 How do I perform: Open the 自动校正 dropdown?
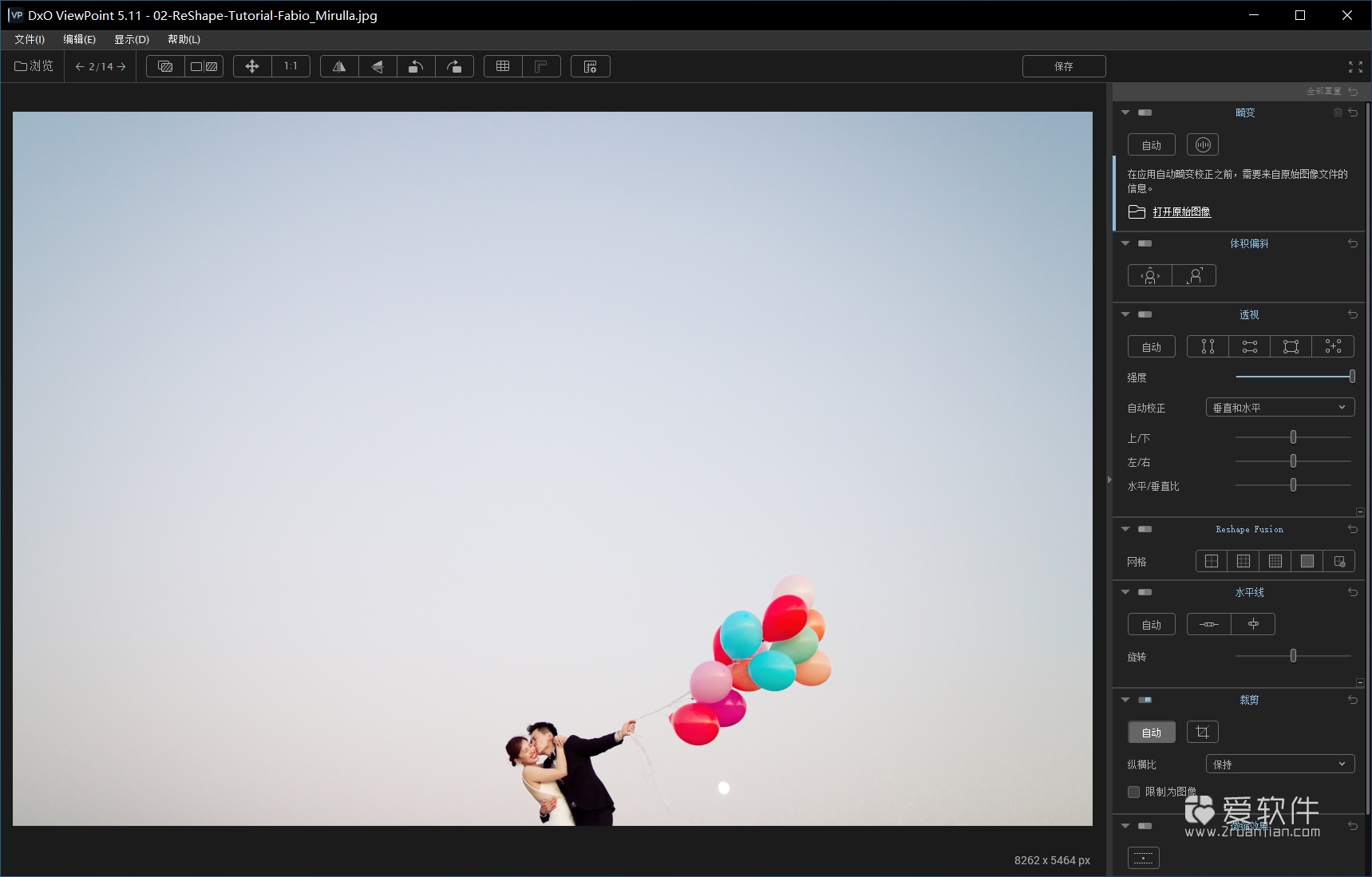pos(1279,408)
